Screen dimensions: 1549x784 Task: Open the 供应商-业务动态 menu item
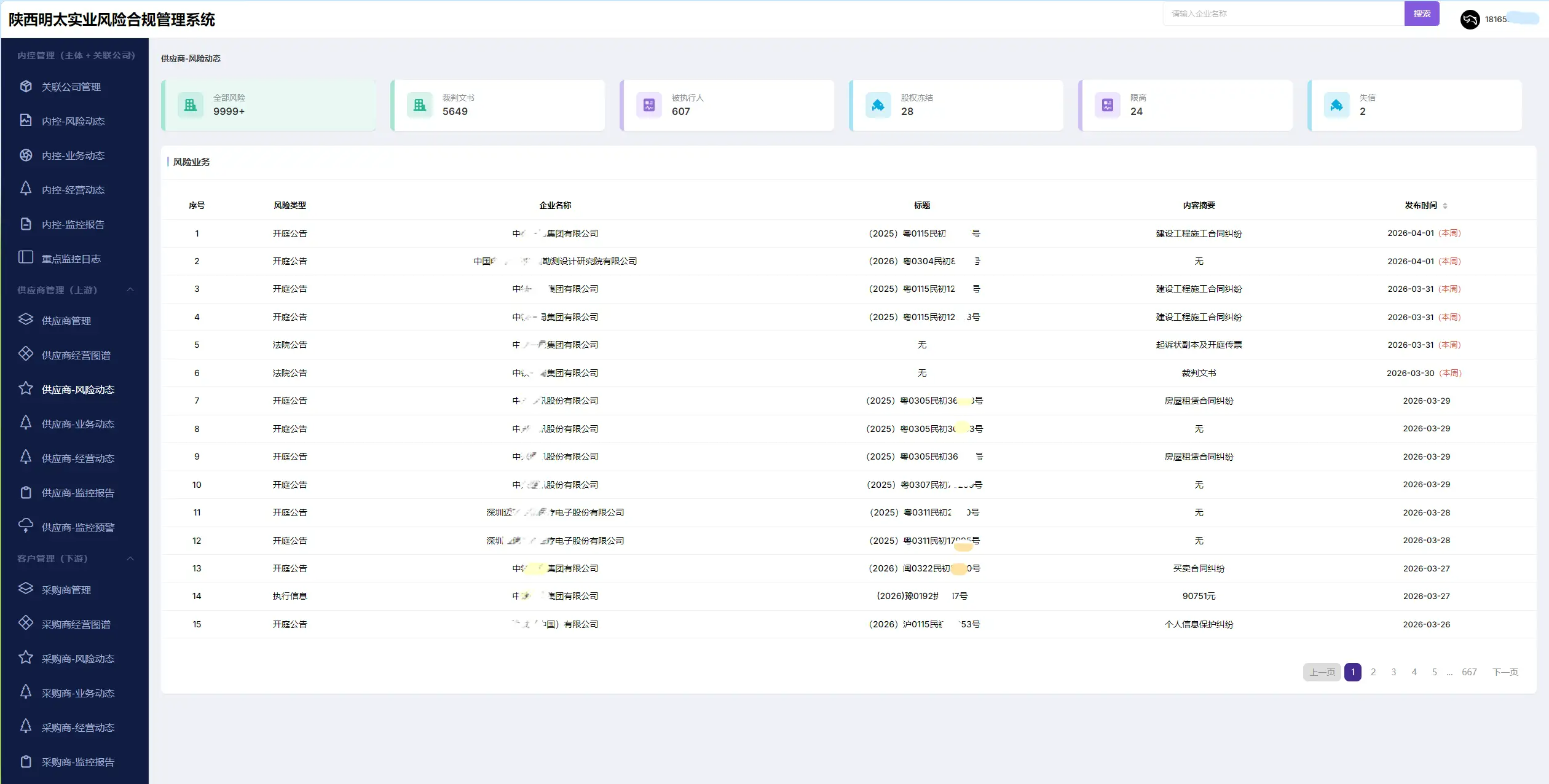[77, 424]
